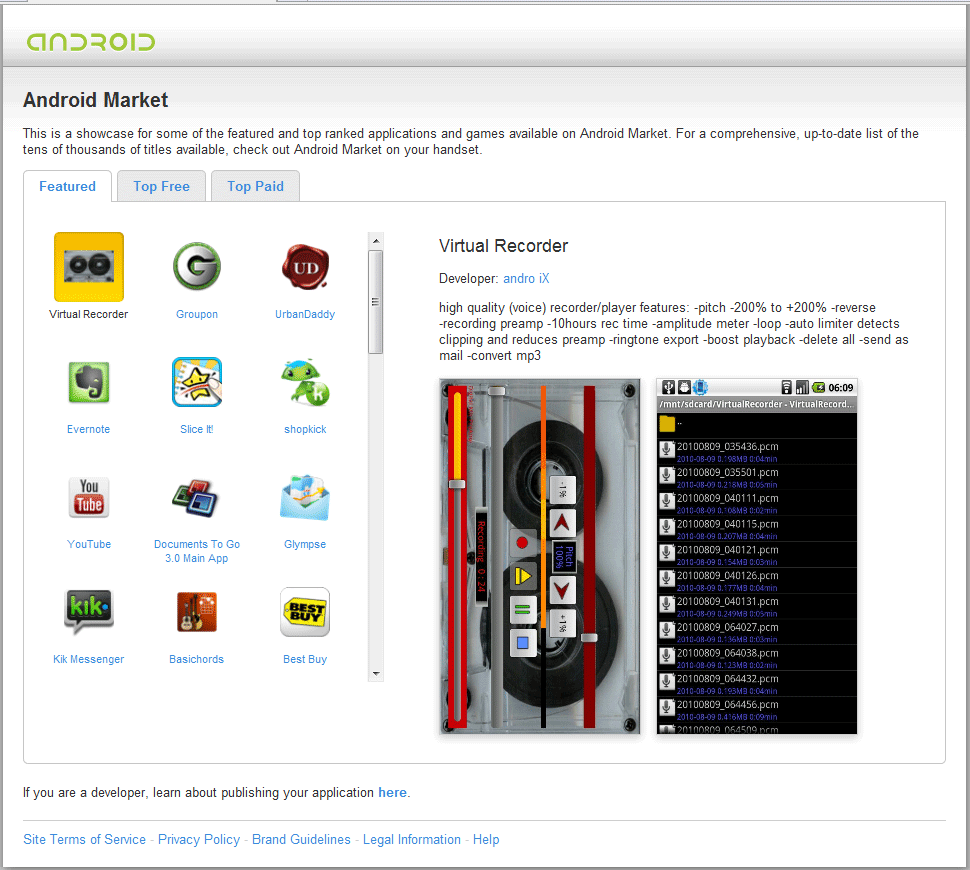Select the Basichords guitar icon
Viewport: 970px width, 870px height.
(197, 612)
